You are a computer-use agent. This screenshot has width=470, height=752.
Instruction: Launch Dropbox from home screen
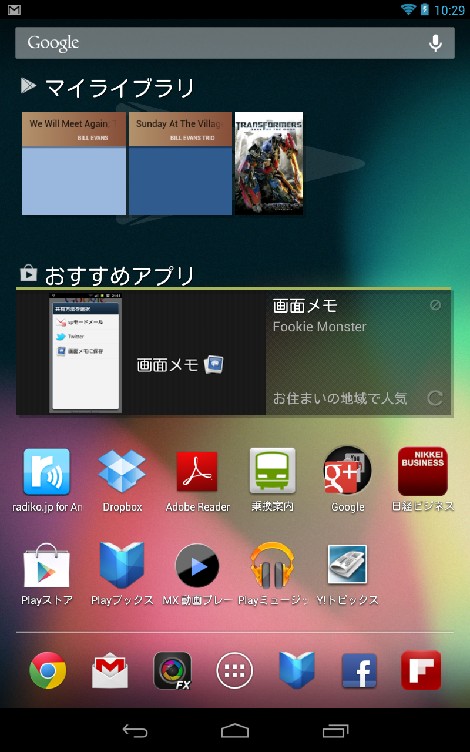pos(122,472)
